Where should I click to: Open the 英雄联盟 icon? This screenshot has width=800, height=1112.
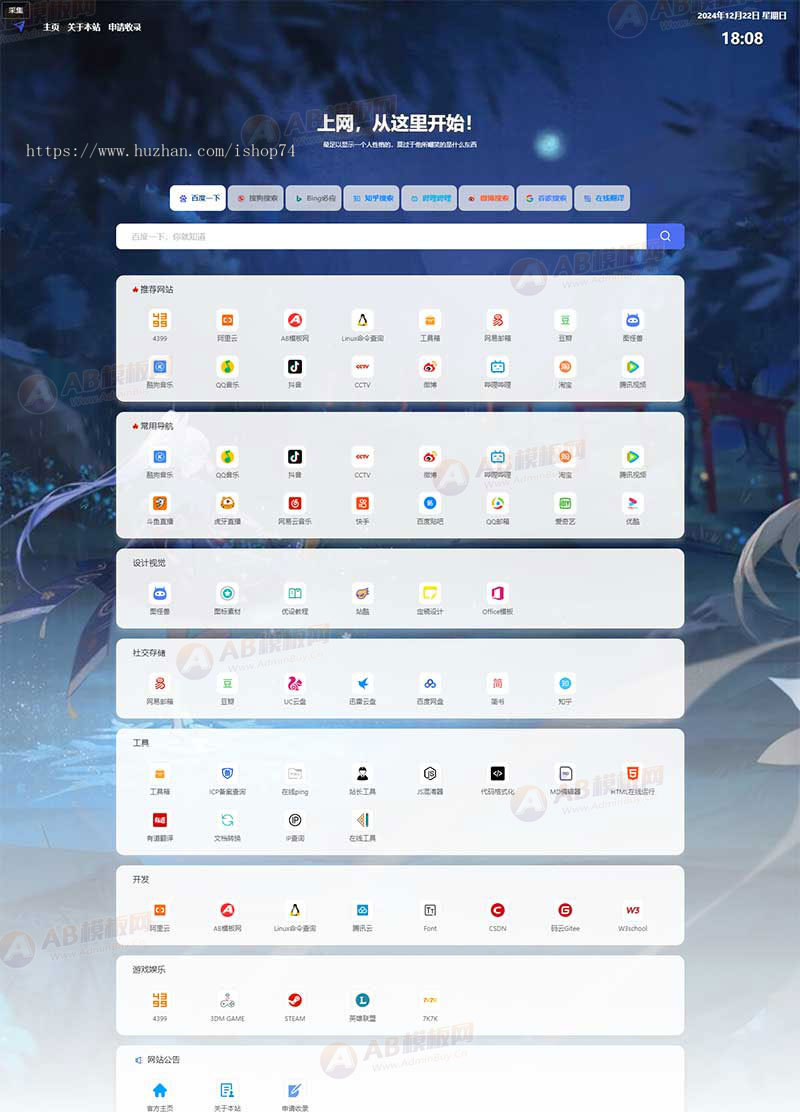click(x=362, y=1000)
